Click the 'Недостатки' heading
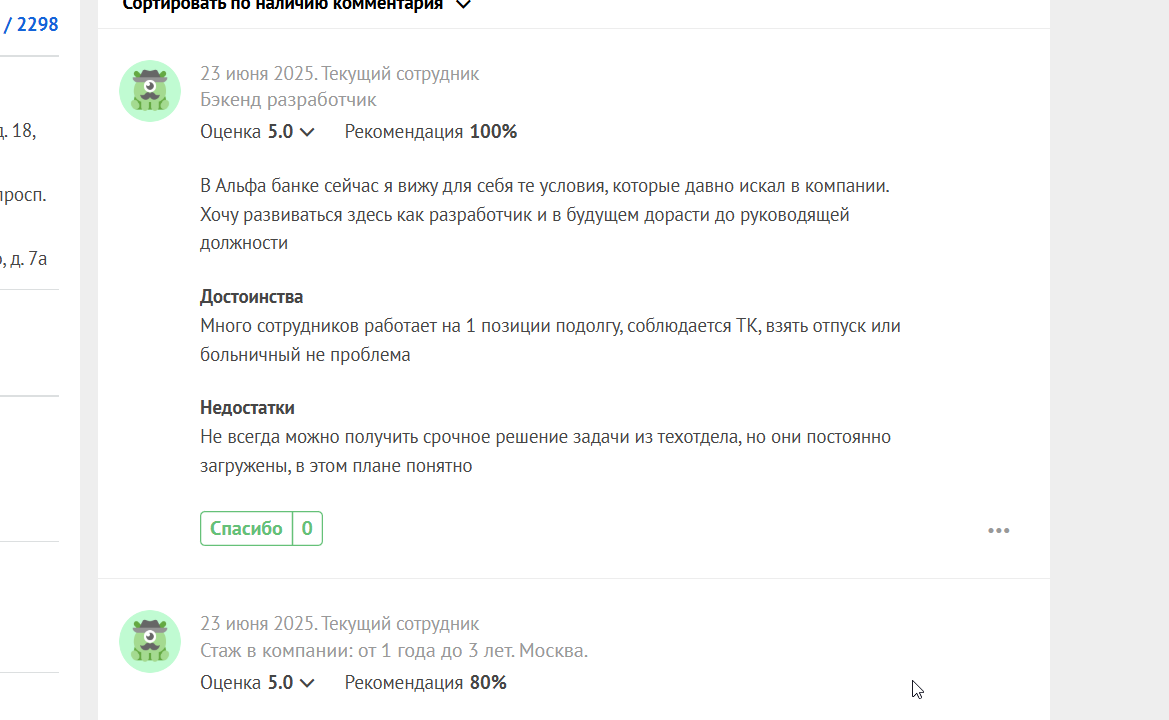 [x=247, y=408]
